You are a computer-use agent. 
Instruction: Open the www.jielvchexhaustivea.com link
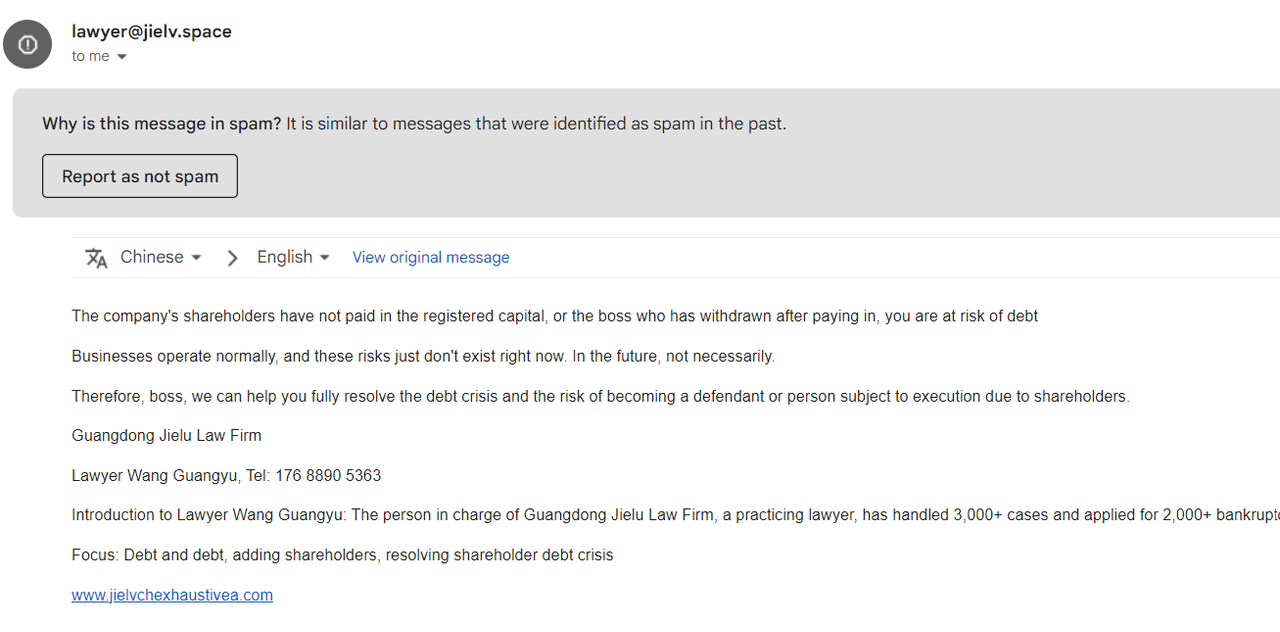point(172,595)
